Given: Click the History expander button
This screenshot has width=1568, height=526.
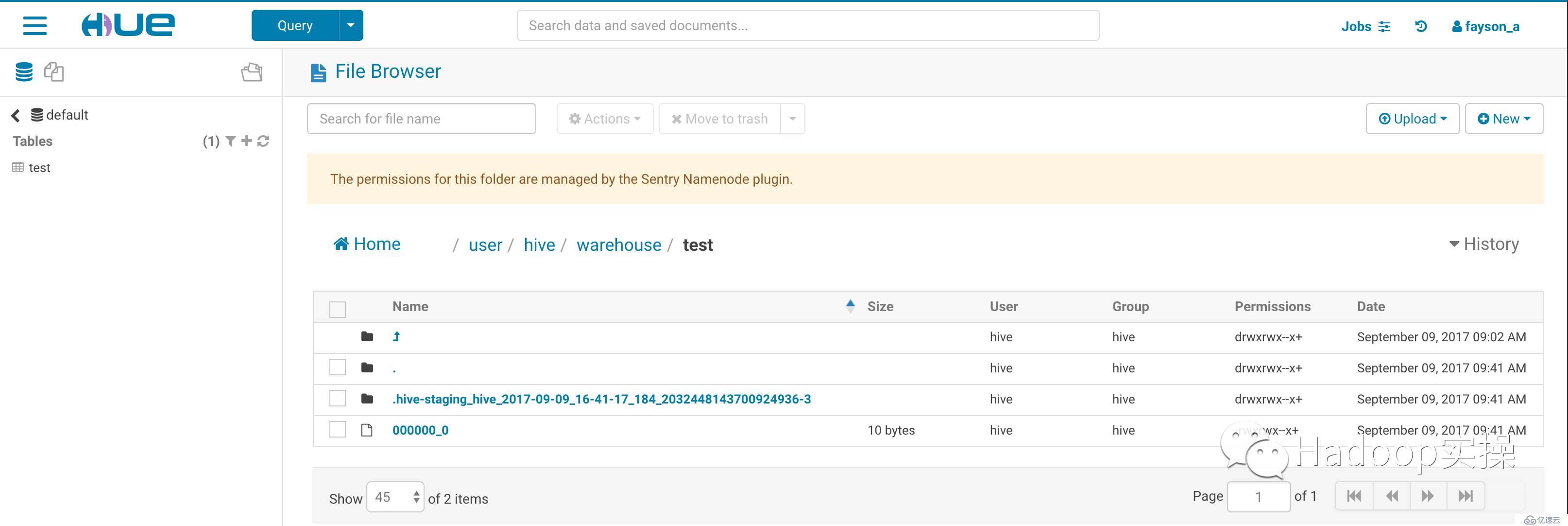Looking at the screenshot, I should (1485, 244).
